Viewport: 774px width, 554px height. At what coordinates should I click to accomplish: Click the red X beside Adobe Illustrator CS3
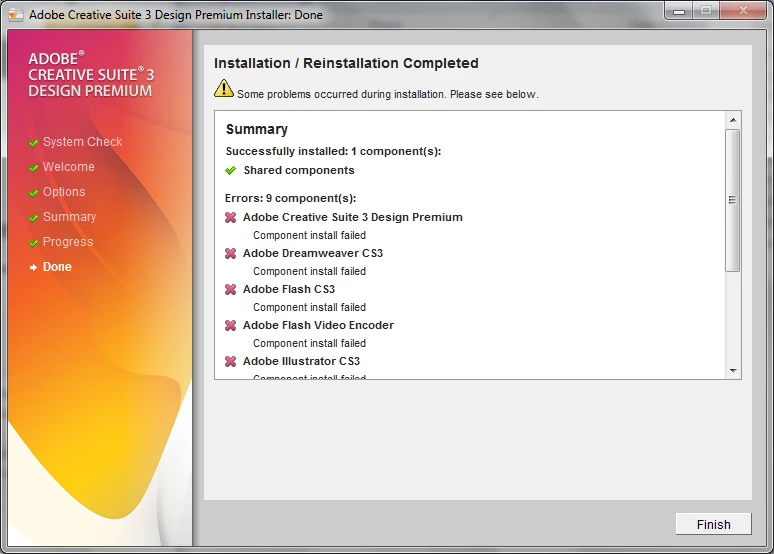(x=231, y=361)
